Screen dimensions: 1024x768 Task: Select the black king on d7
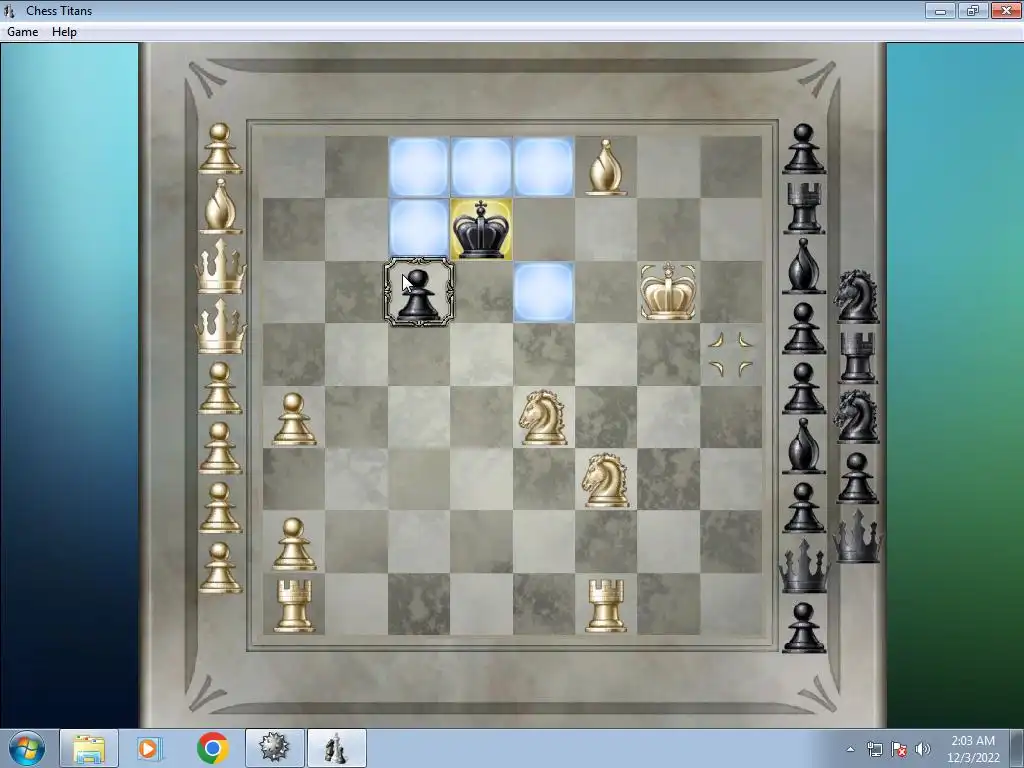(481, 229)
